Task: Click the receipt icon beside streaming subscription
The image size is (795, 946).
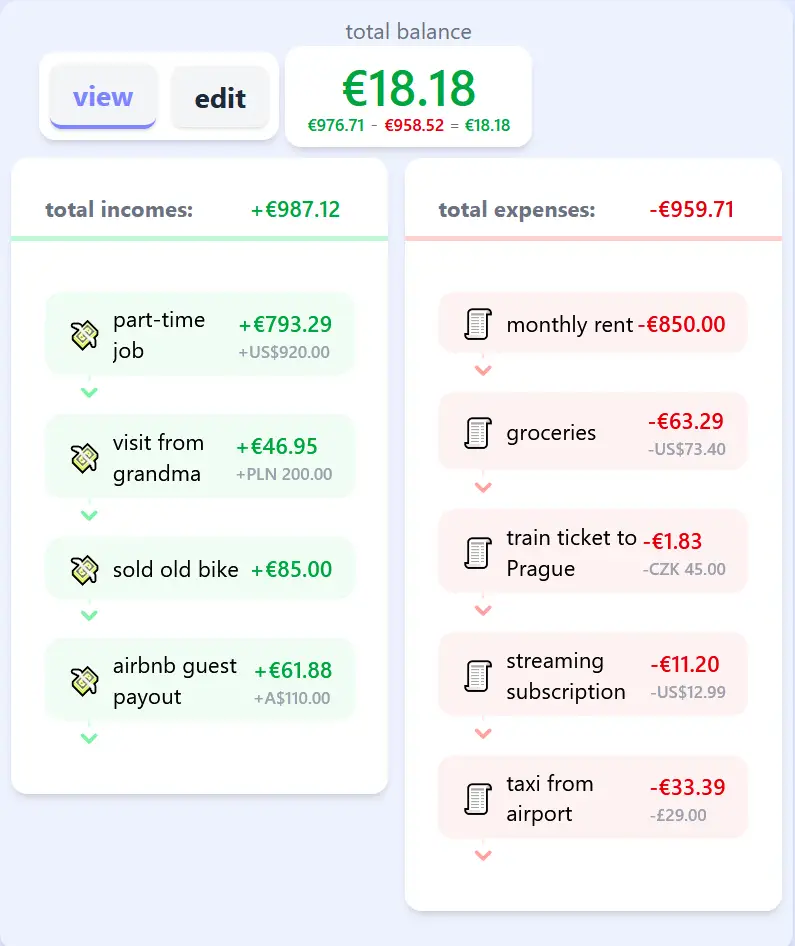Action: tap(478, 676)
